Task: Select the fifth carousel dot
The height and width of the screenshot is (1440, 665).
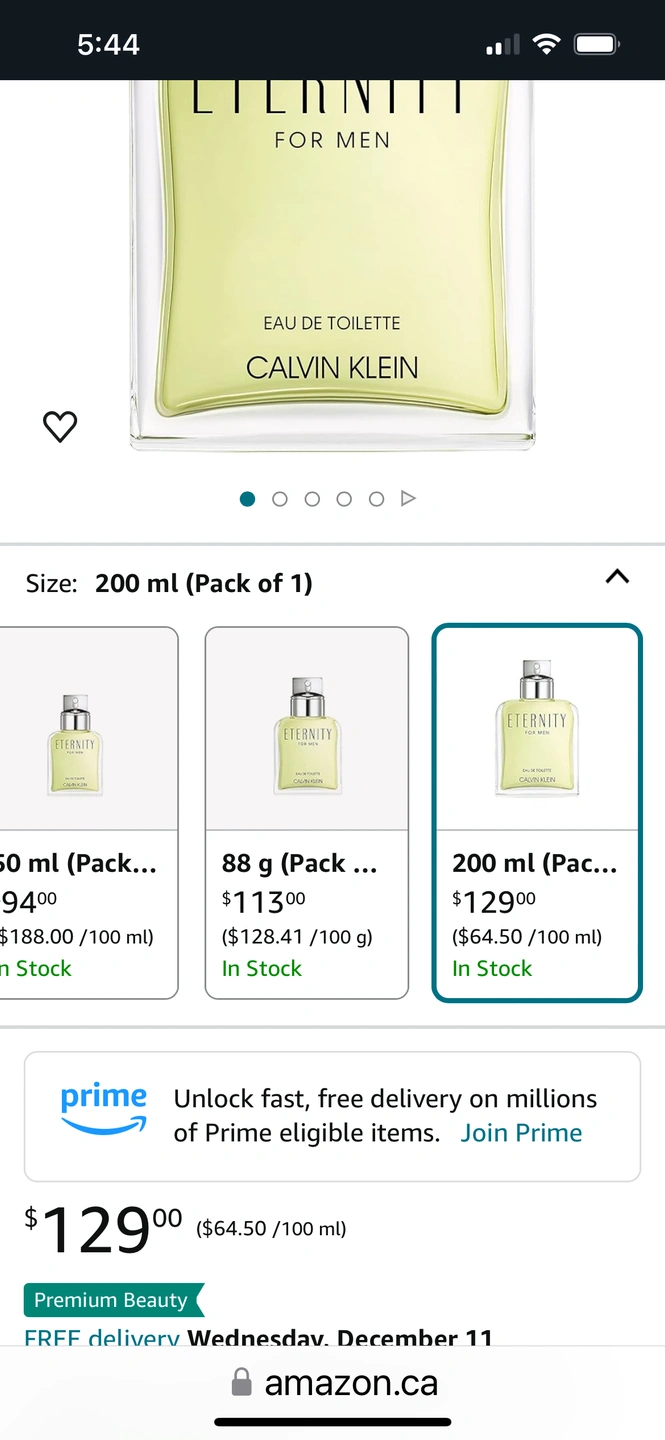Action: point(376,499)
